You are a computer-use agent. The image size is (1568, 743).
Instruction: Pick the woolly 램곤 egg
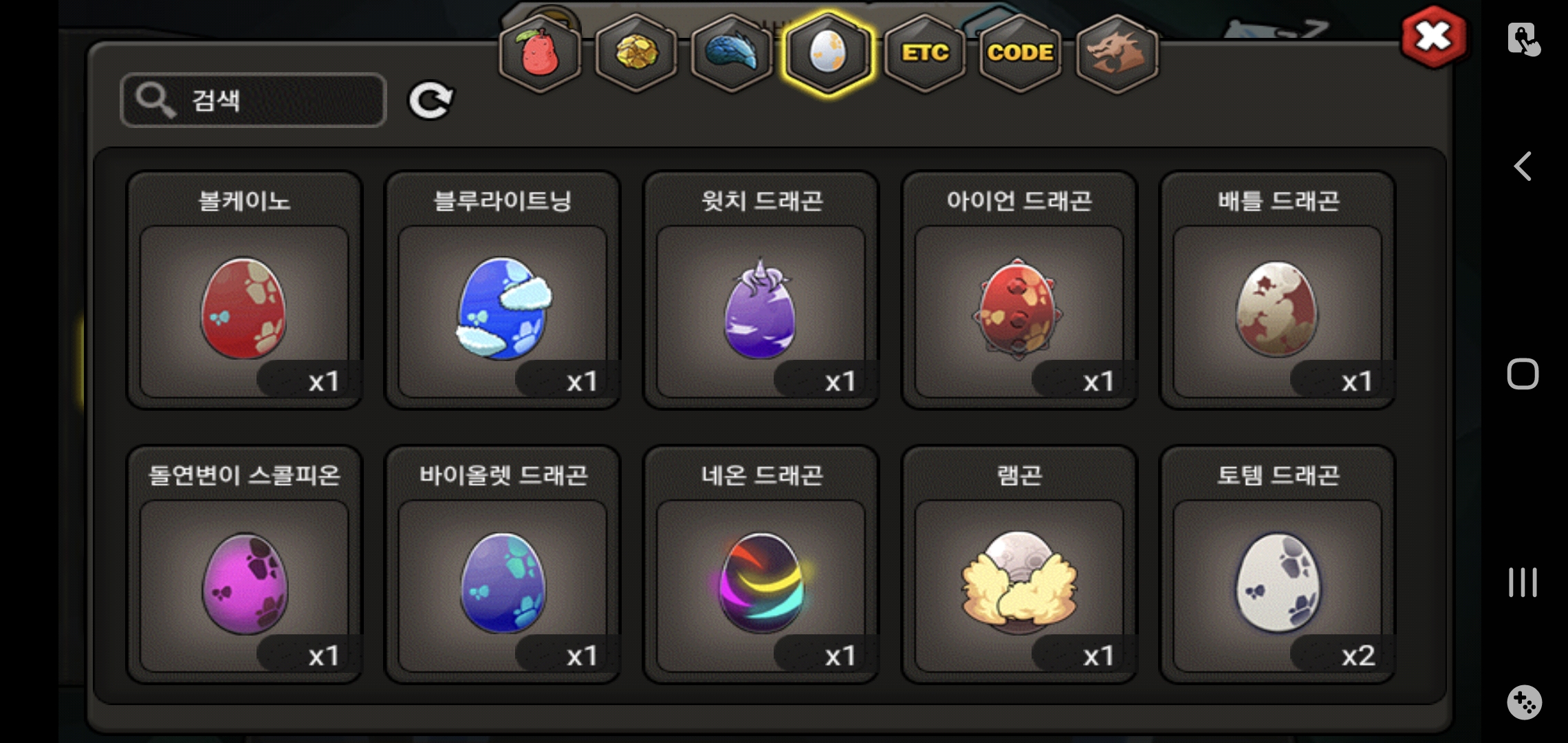[1019, 565]
